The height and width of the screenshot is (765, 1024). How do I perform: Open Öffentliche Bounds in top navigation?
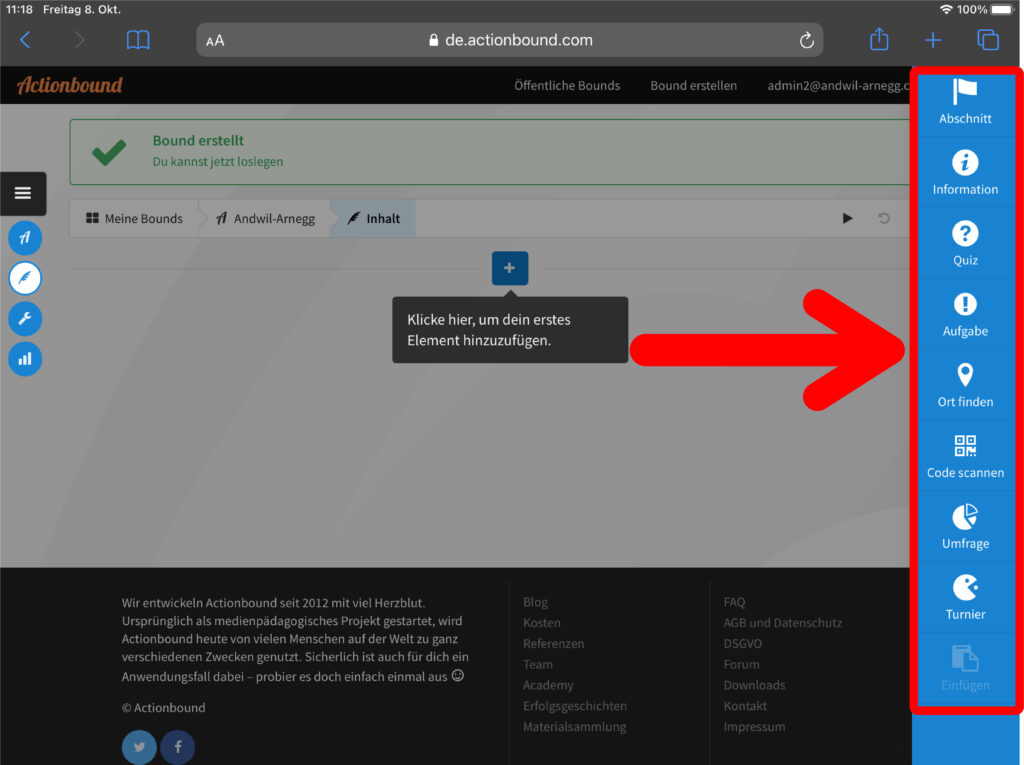(567, 85)
